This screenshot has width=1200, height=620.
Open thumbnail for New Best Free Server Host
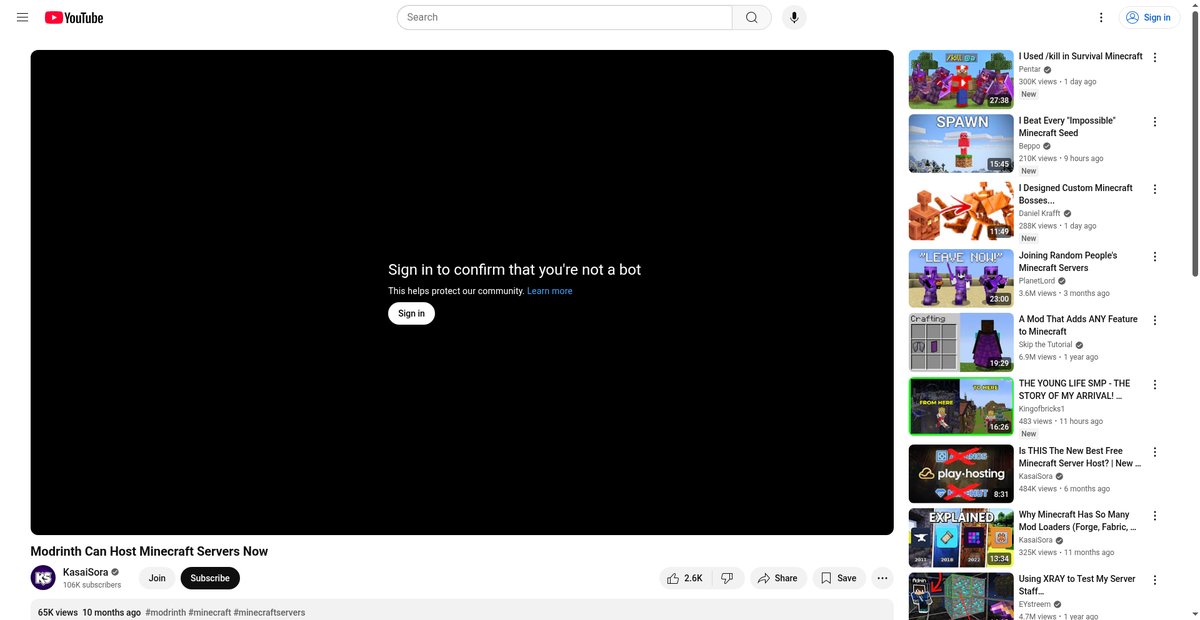click(961, 474)
